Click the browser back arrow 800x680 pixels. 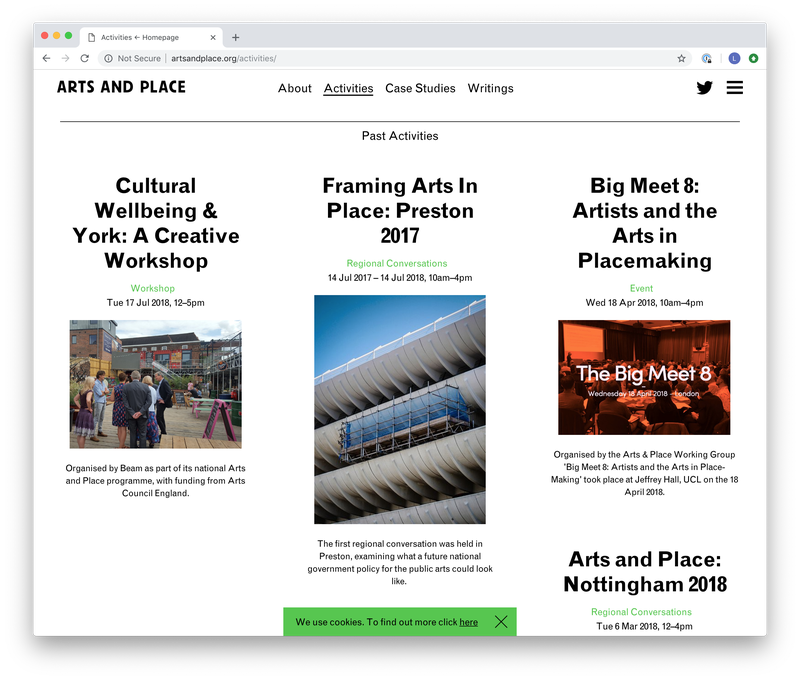coord(46,58)
